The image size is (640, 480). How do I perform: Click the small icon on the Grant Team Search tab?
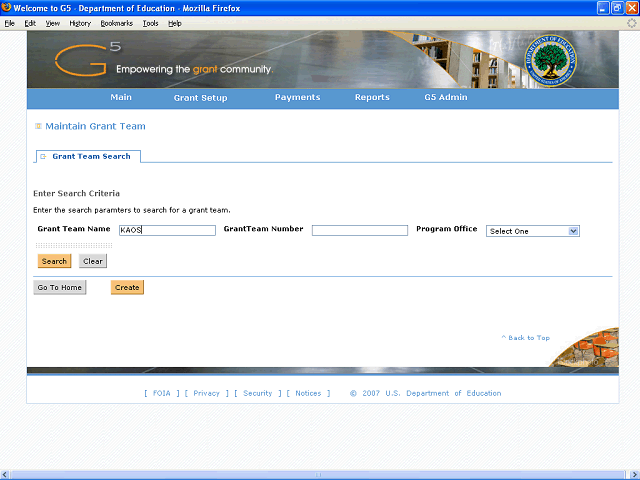pos(43,156)
